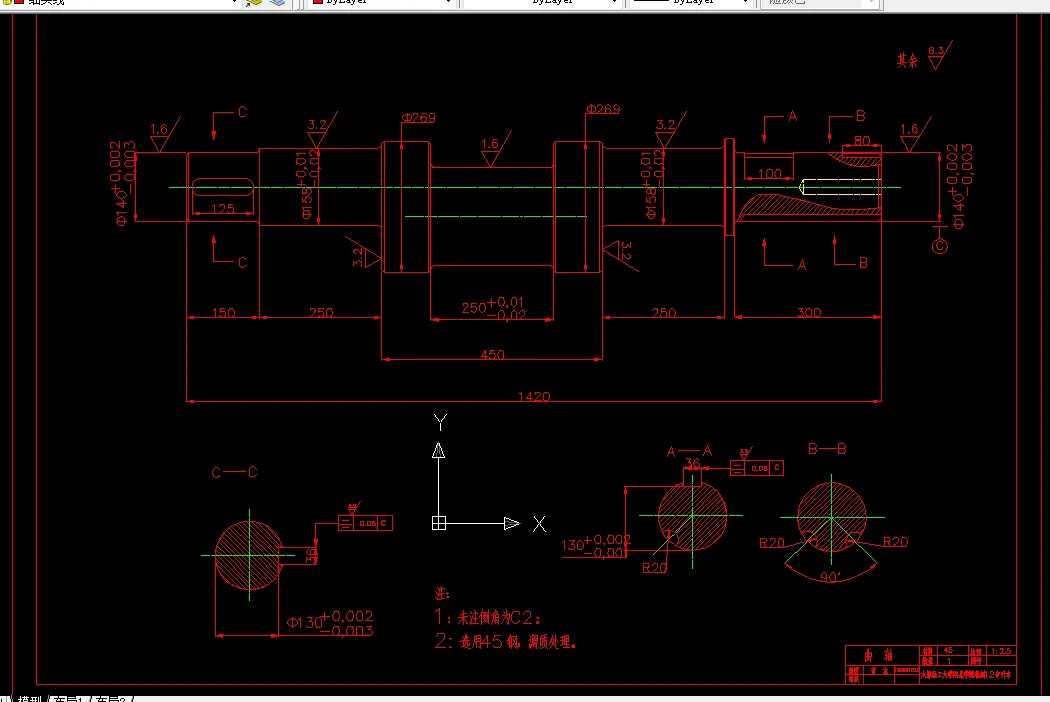Switch to the 模型 model tab
Image resolution: width=1050 pixels, height=702 pixels.
click(x=29, y=699)
